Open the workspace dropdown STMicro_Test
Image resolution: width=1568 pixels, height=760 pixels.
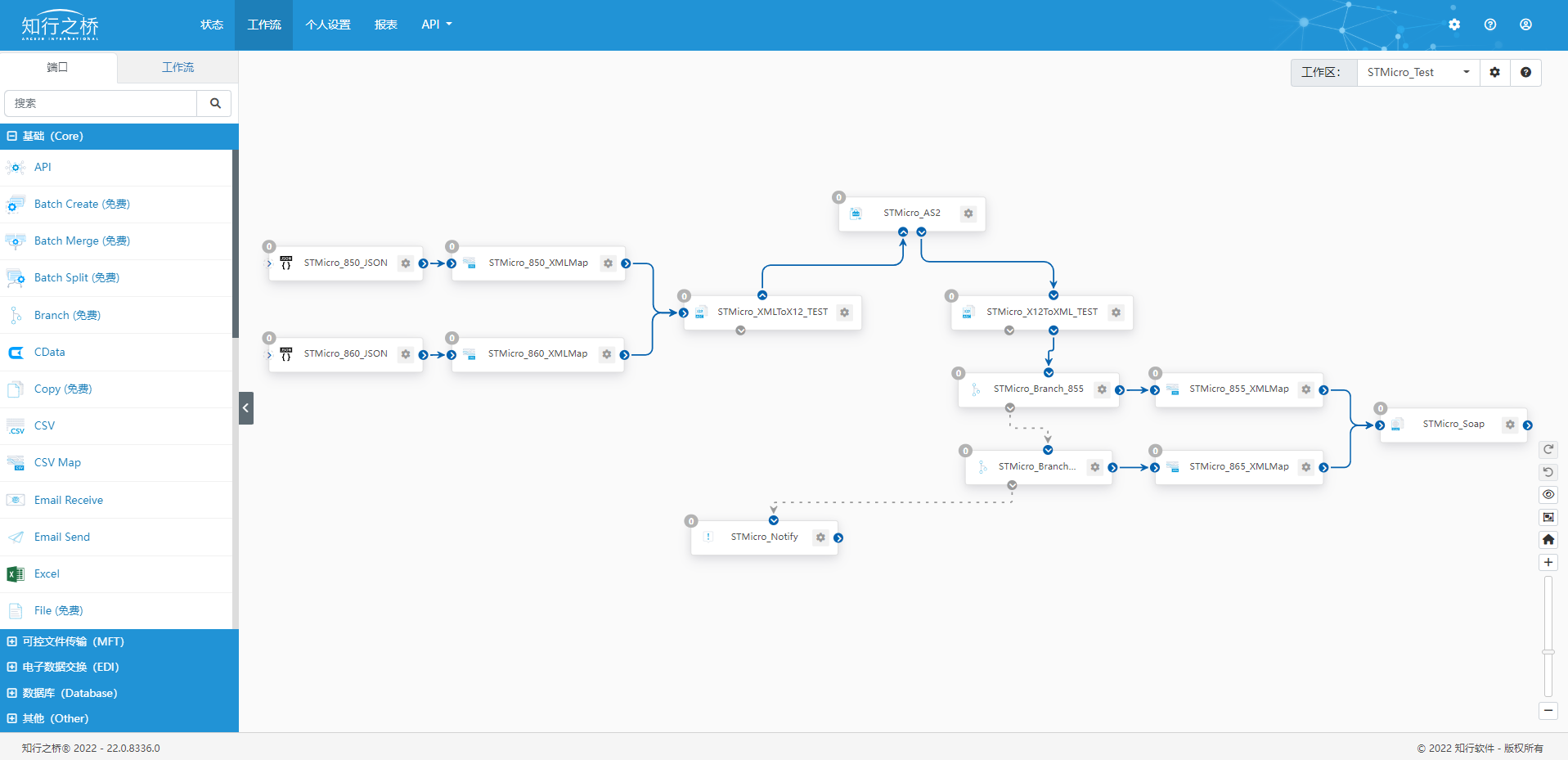pyautogui.click(x=1418, y=72)
